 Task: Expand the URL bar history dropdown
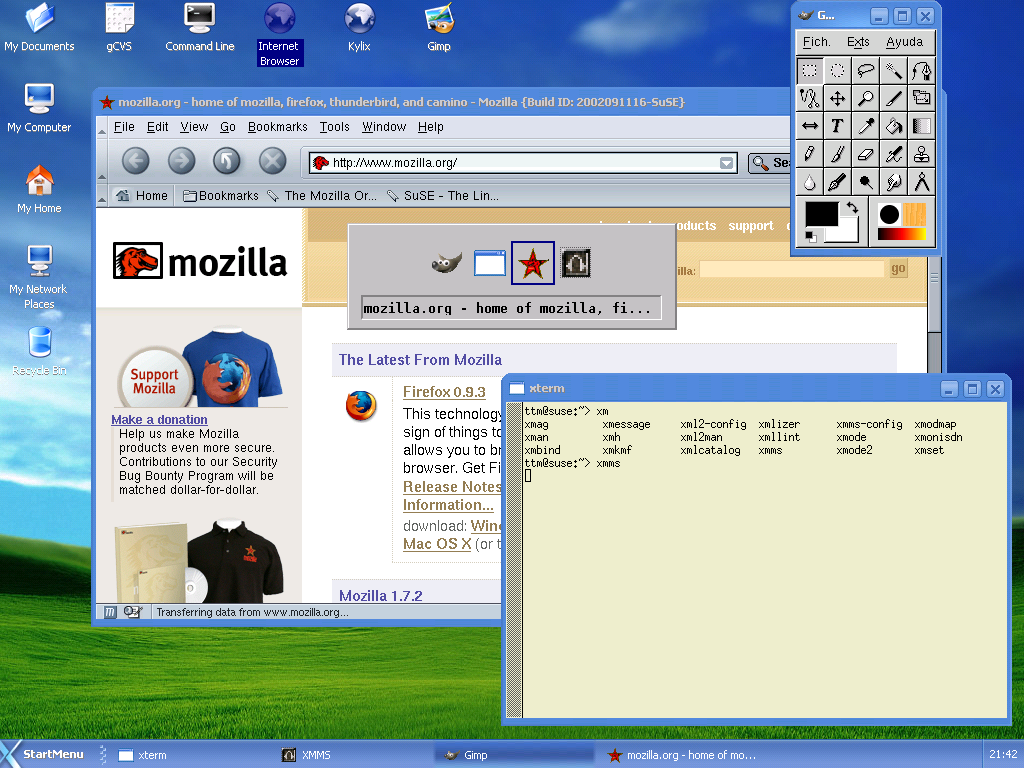pyautogui.click(x=726, y=163)
